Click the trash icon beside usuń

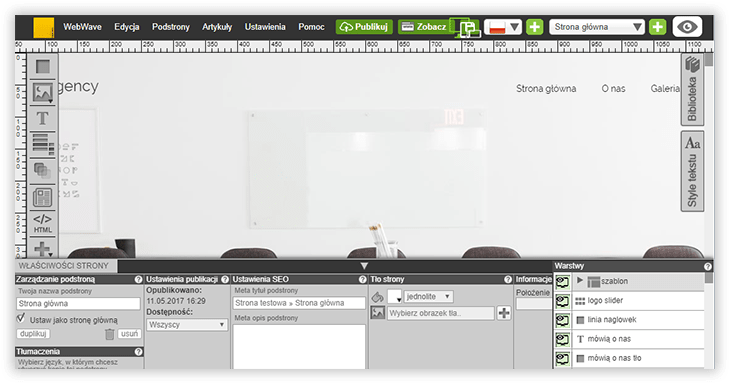coord(109,334)
